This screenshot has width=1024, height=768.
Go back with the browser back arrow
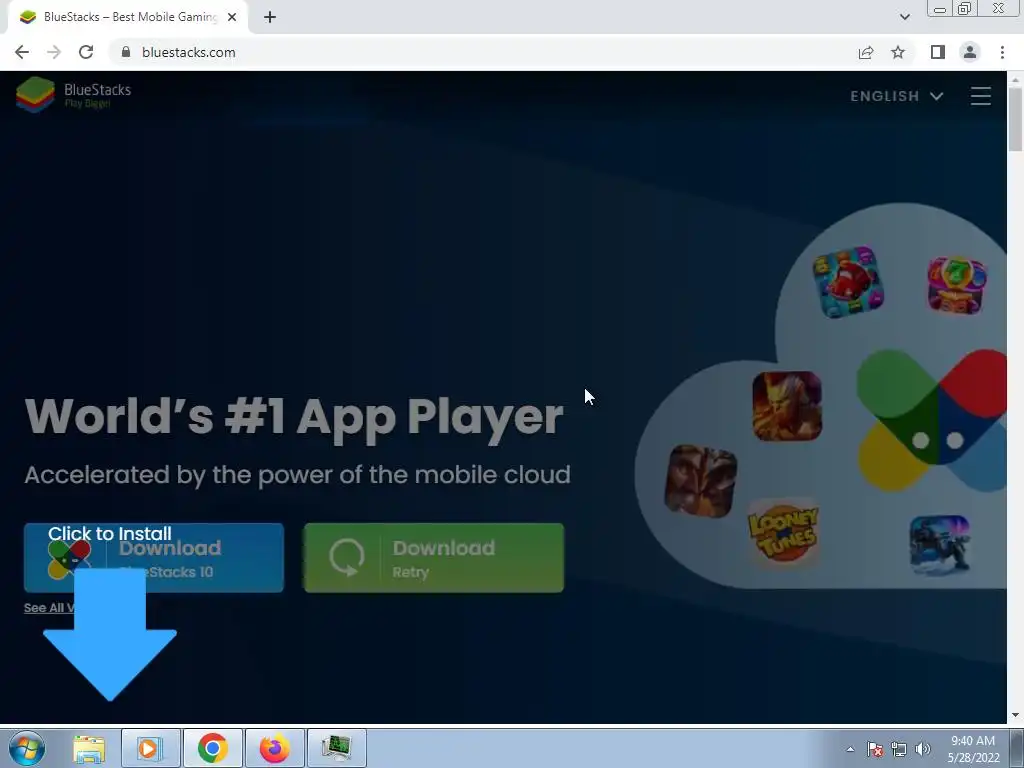[x=22, y=52]
